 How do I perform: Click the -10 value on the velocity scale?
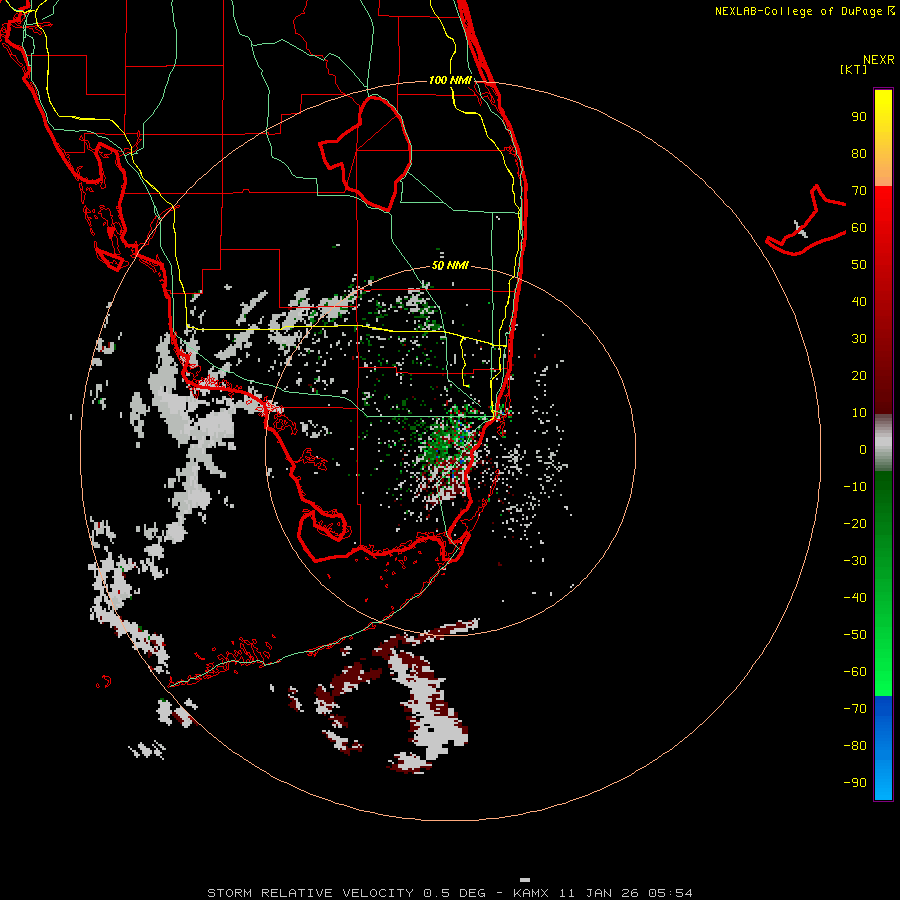855,487
